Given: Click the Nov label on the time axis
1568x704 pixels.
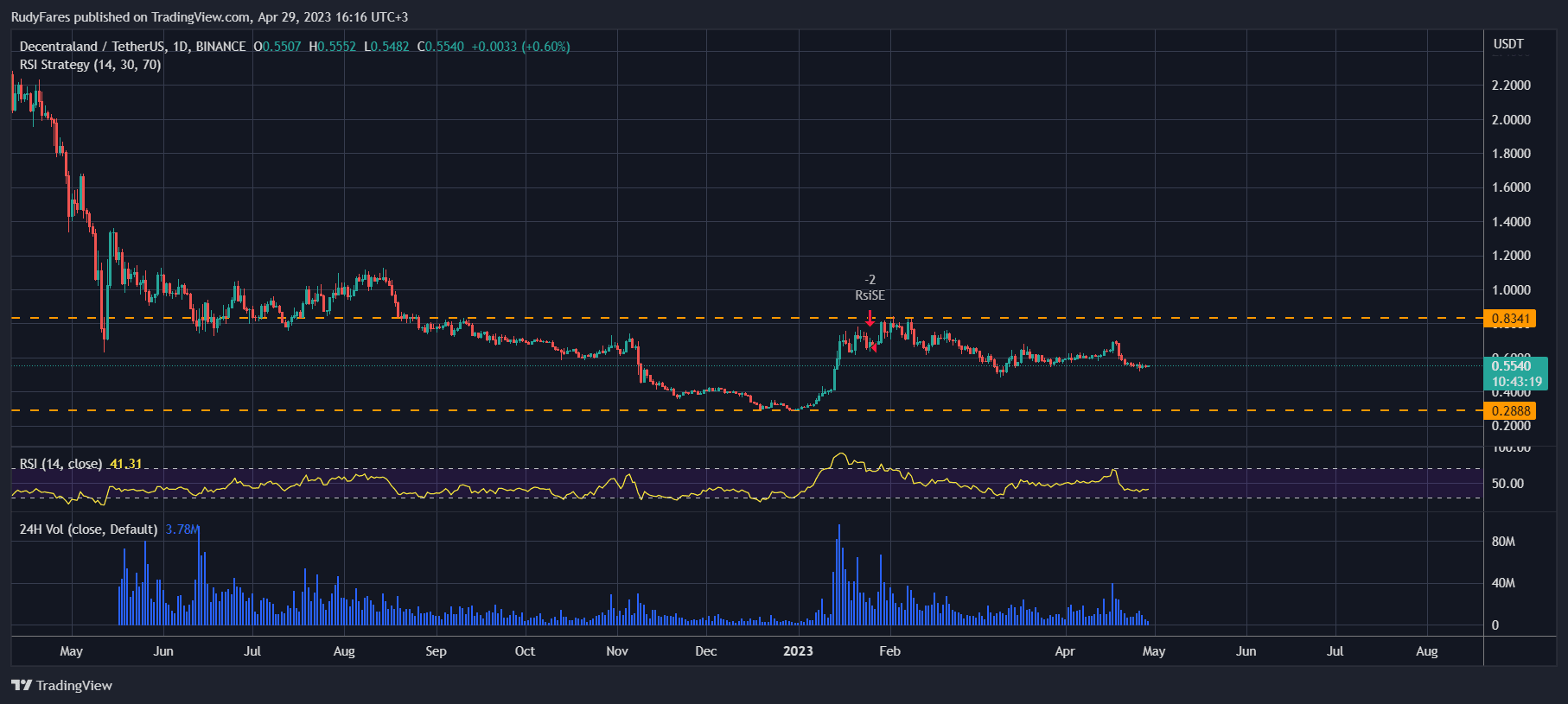Looking at the screenshot, I should click(617, 651).
